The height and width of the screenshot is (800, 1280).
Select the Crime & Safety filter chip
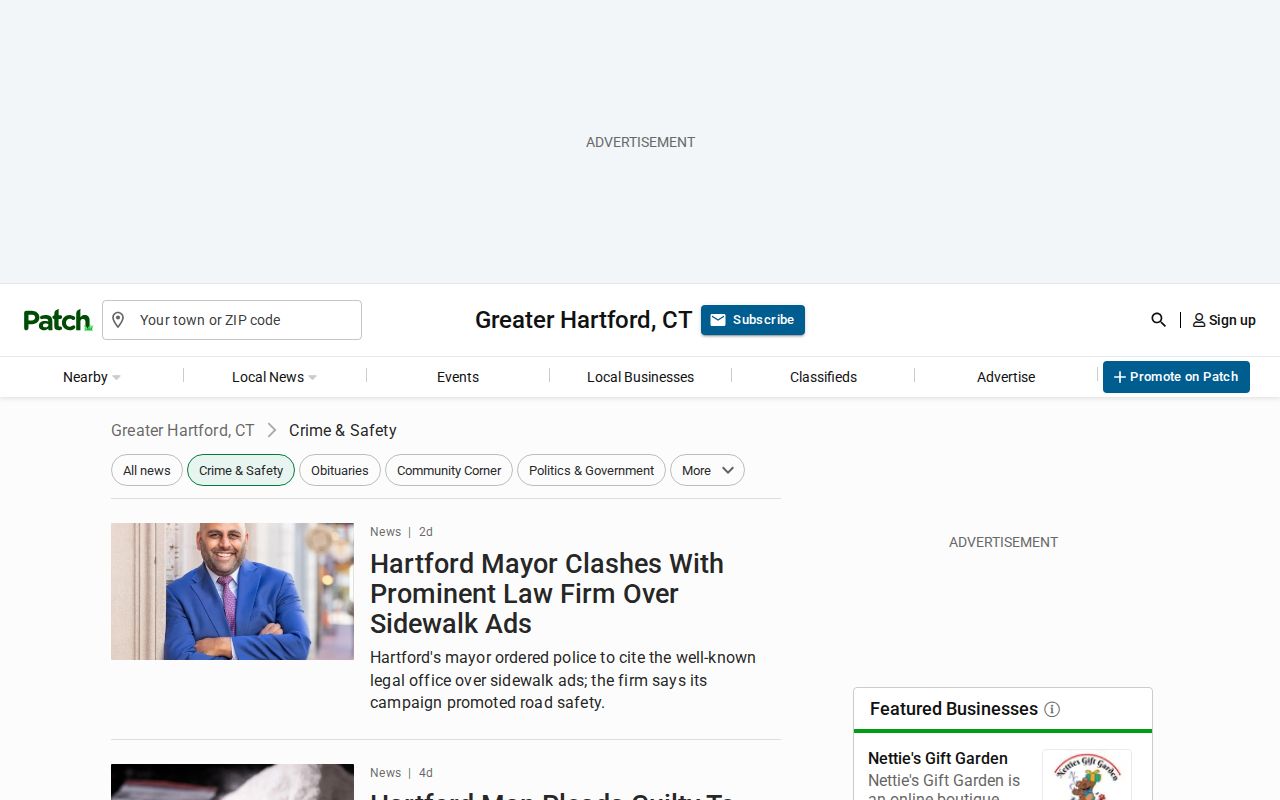[x=241, y=470]
